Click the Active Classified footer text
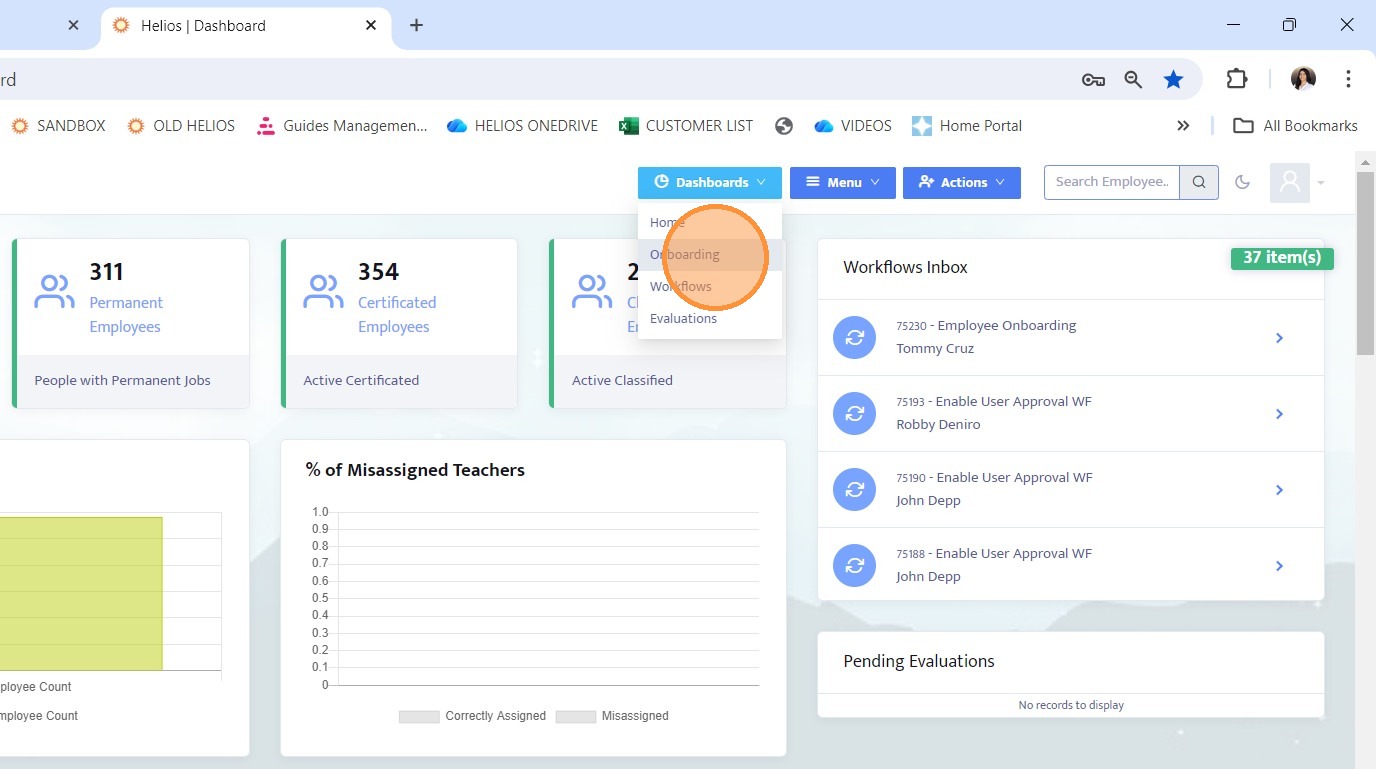The height and width of the screenshot is (769, 1376). [622, 380]
